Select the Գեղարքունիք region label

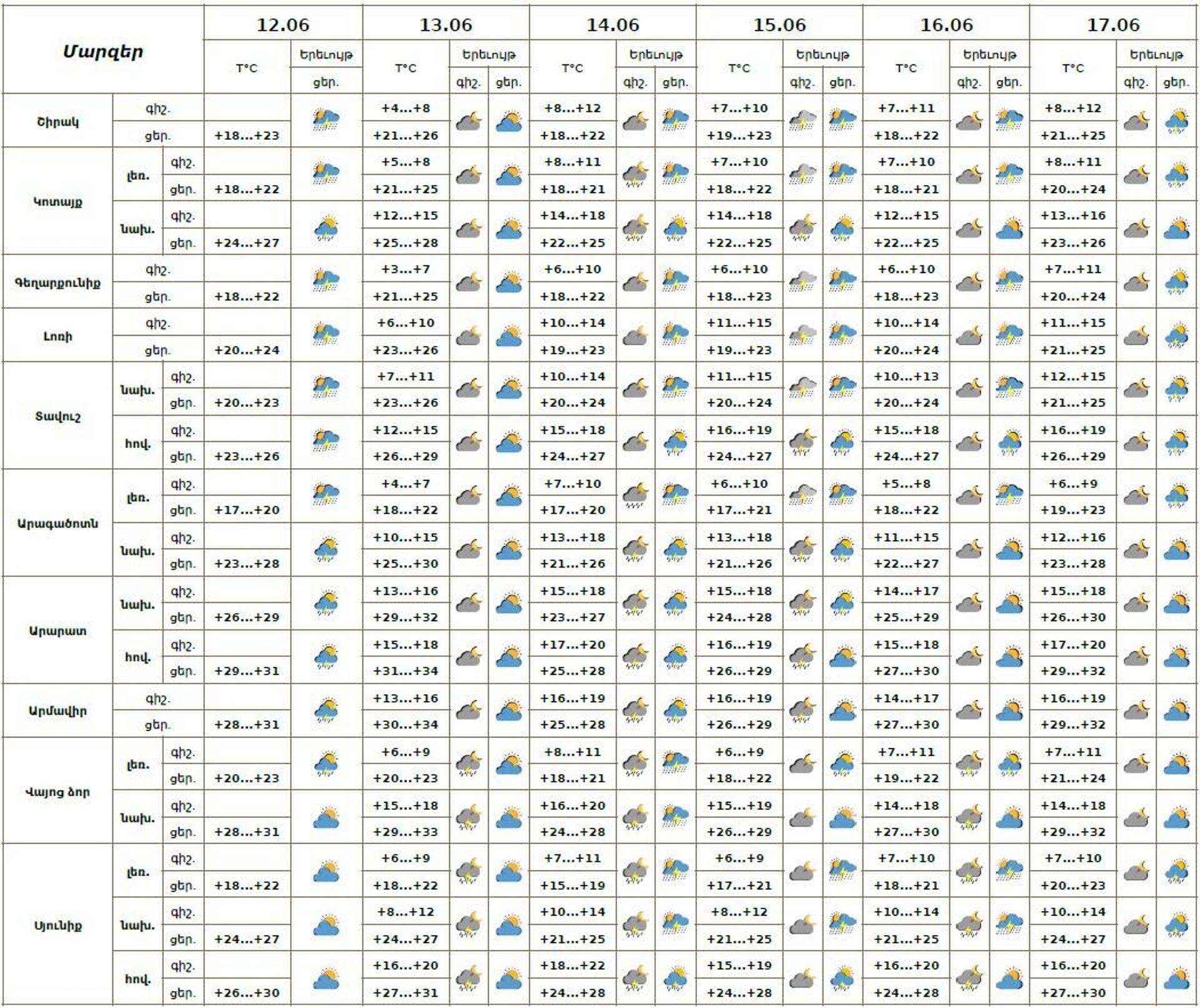pos(58,283)
